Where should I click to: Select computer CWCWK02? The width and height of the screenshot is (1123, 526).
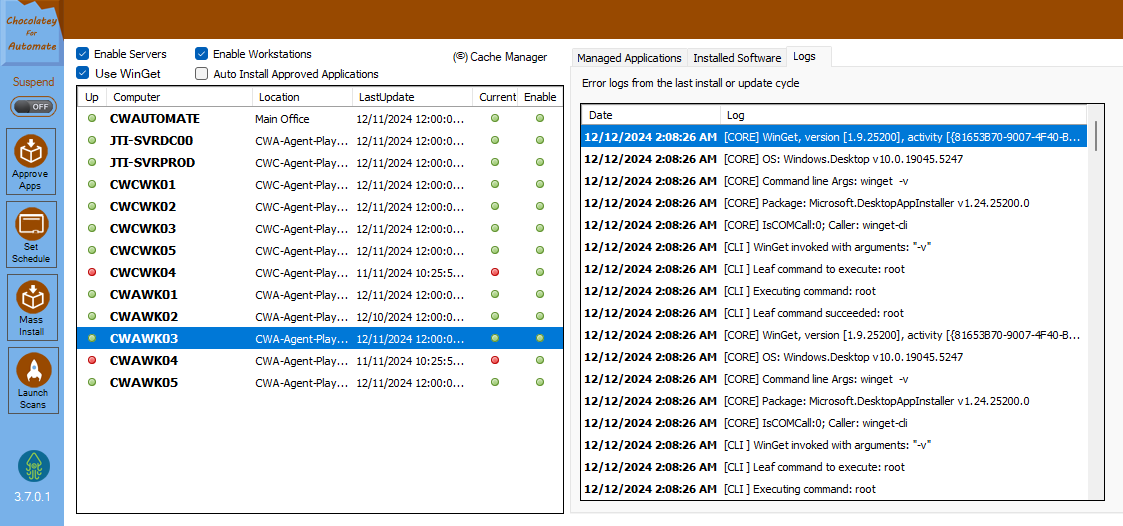(x=319, y=206)
